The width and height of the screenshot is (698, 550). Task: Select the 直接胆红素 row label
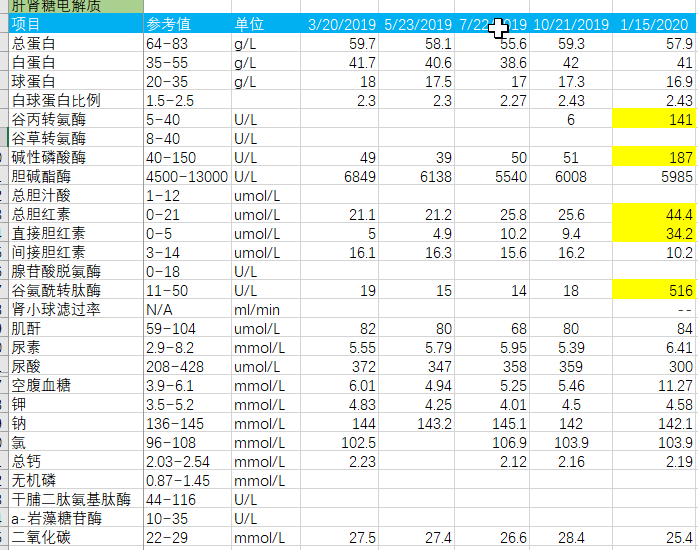pos(49,234)
